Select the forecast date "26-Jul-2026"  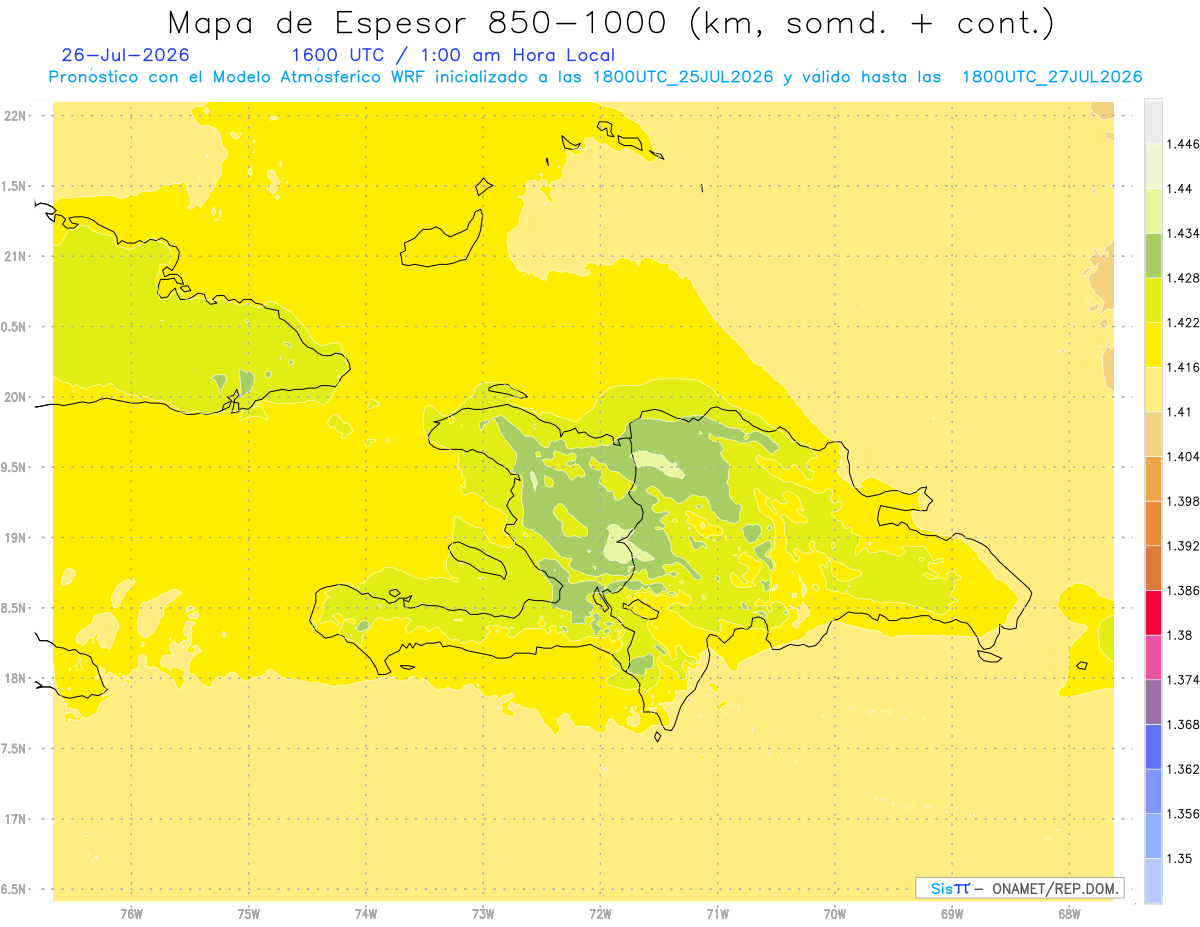125,55
